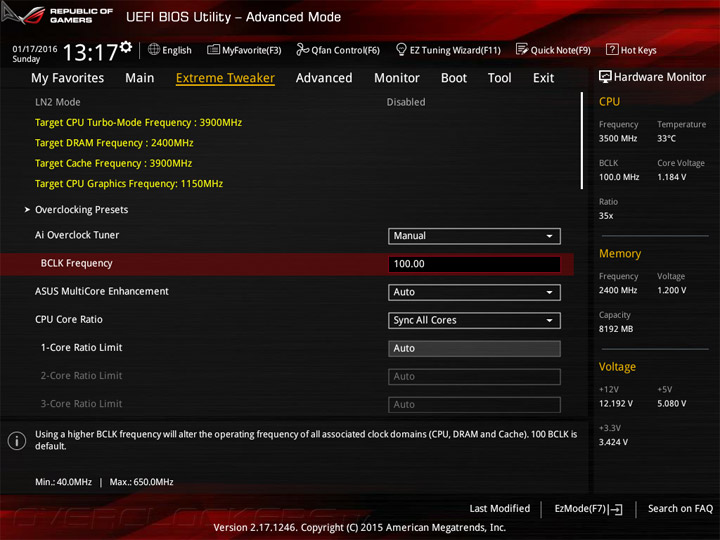Switch to EzMode(F7)
This screenshot has height=540, width=720.
tap(588, 509)
